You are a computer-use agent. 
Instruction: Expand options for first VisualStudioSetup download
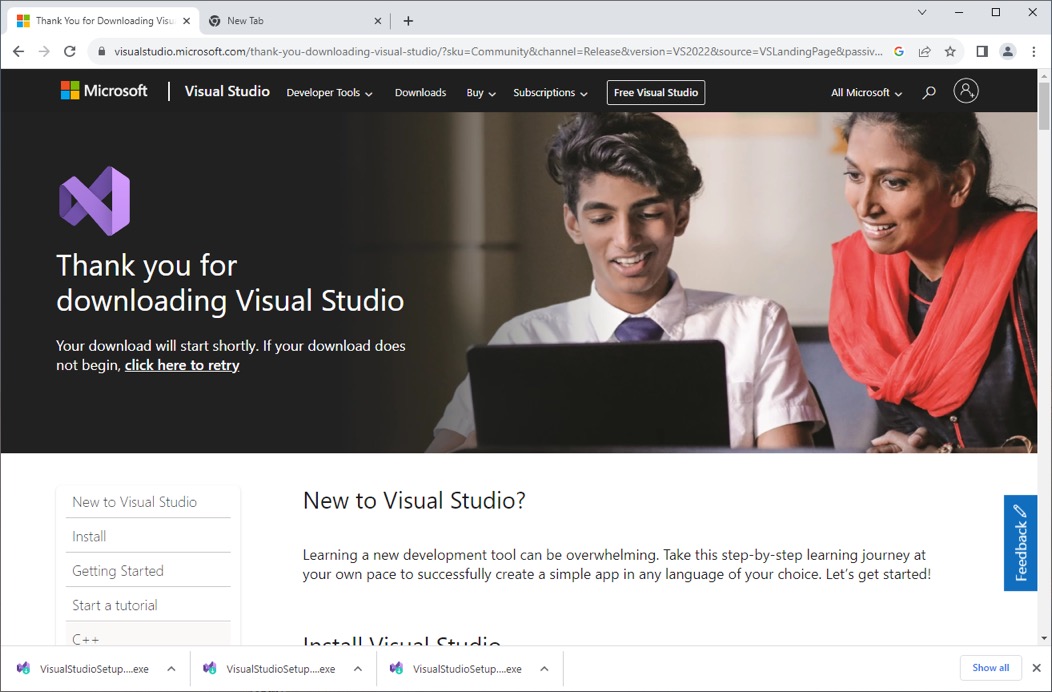171,669
